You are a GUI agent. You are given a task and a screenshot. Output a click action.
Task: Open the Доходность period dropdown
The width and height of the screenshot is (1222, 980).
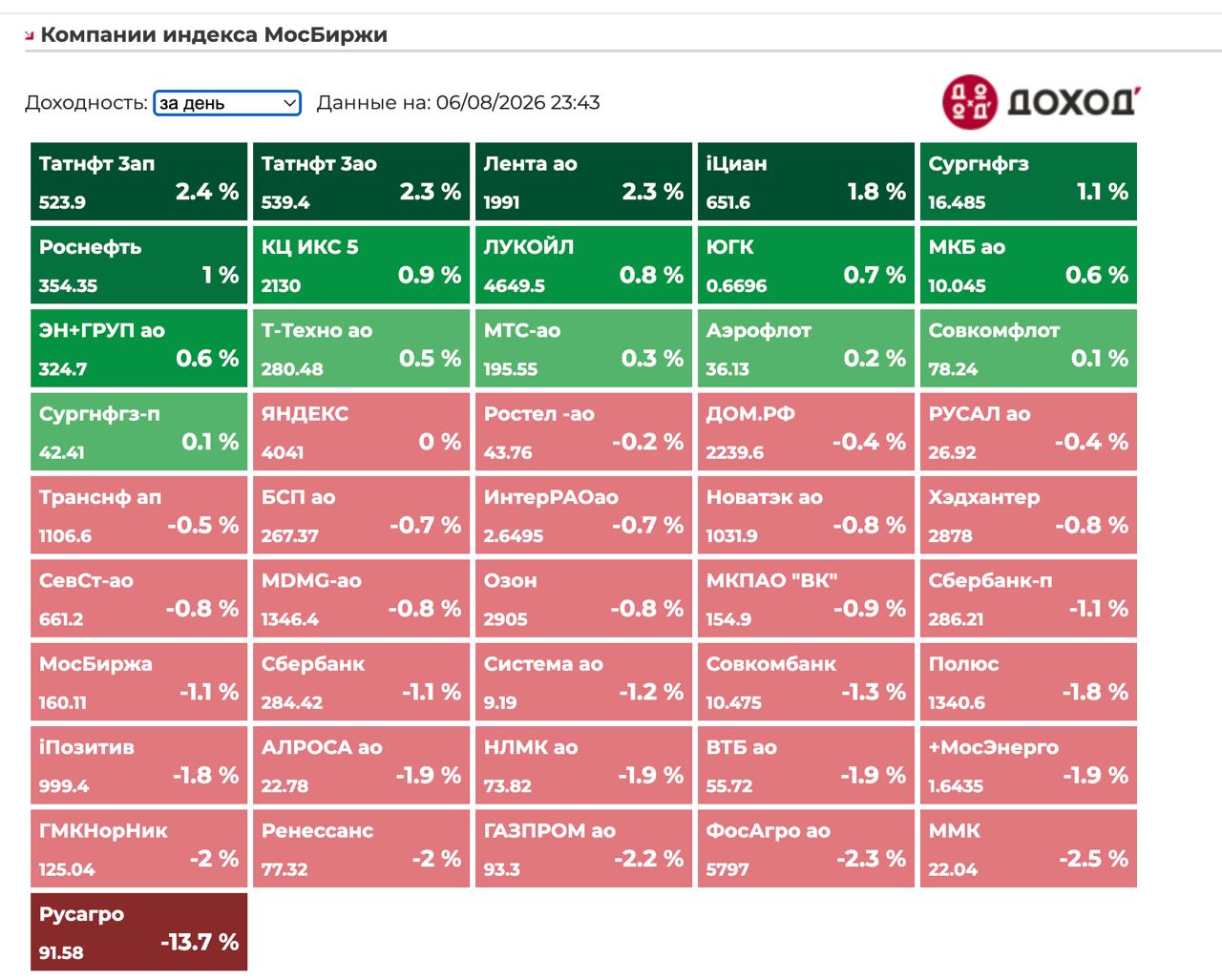coord(227,103)
